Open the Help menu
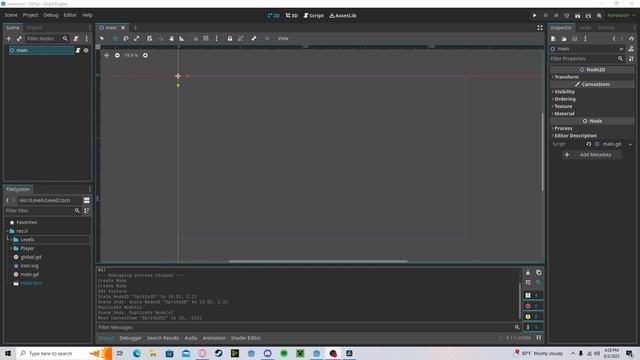The image size is (640, 360). click(87, 15)
